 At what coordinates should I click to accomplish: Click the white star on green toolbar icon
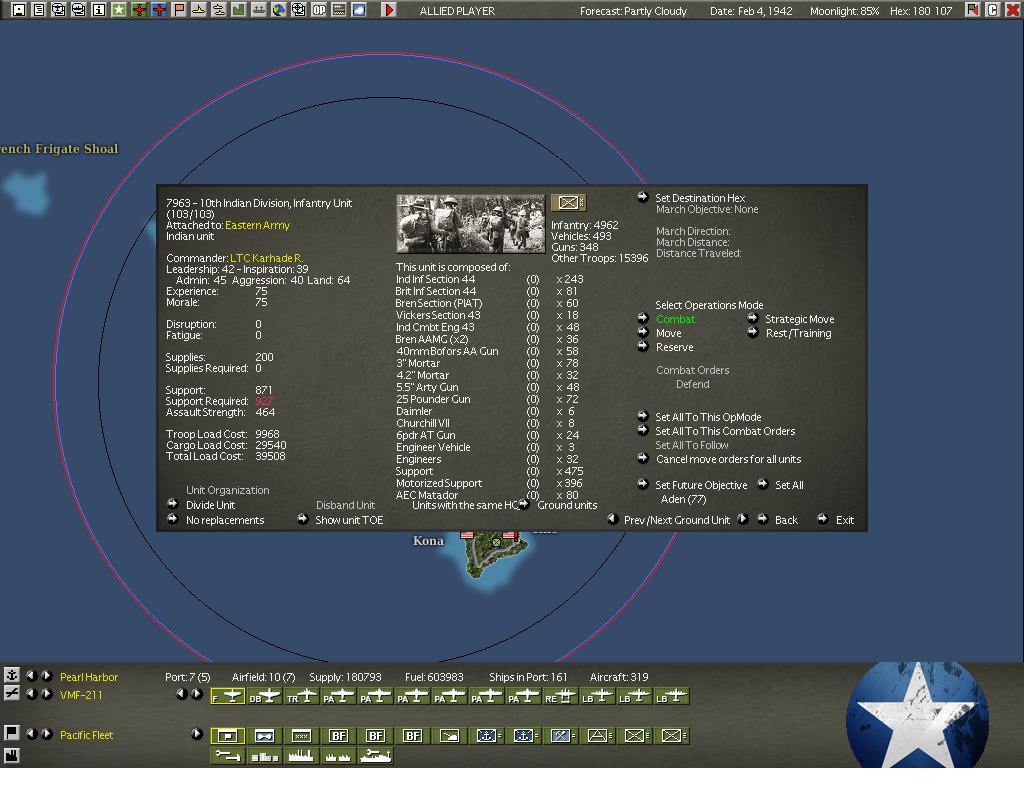point(119,10)
